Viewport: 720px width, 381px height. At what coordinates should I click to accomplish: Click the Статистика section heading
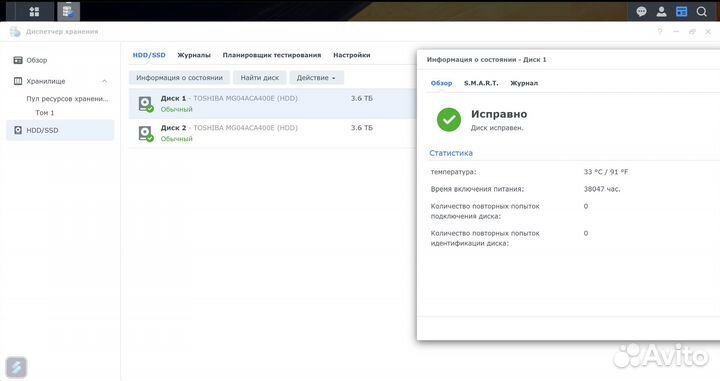pyautogui.click(x=451, y=153)
